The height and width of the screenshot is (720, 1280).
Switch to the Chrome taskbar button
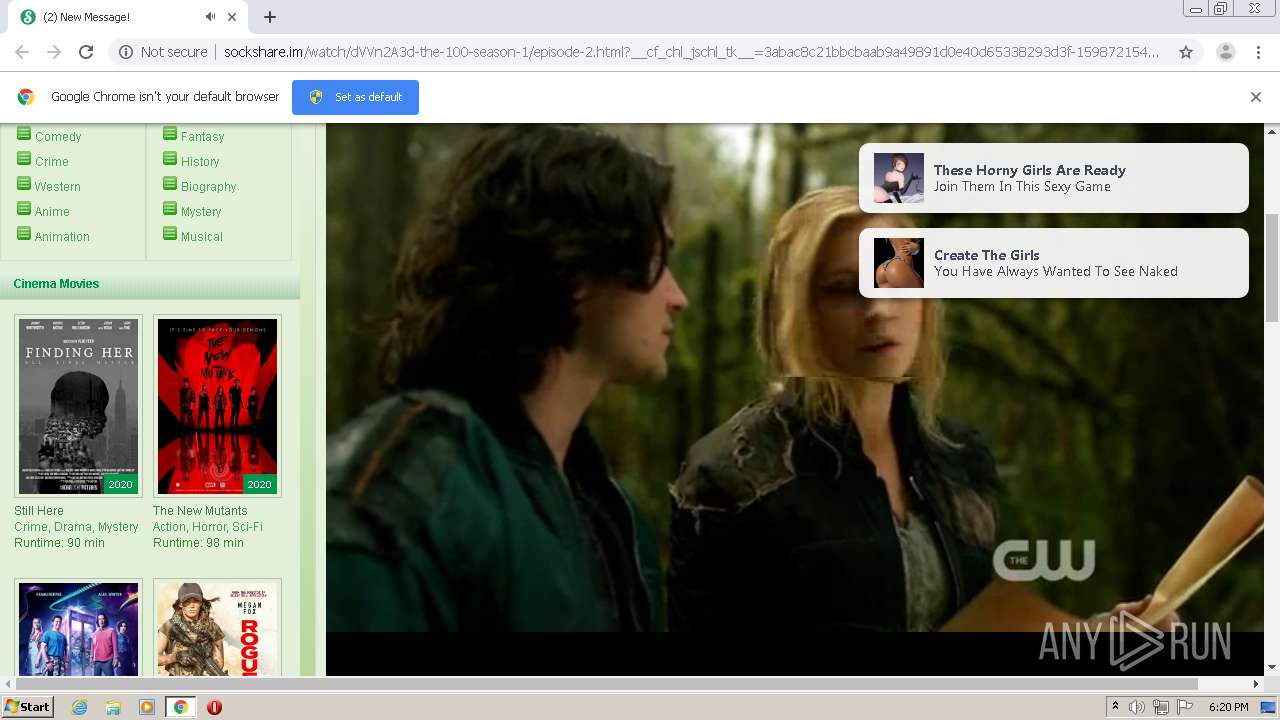(180, 707)
